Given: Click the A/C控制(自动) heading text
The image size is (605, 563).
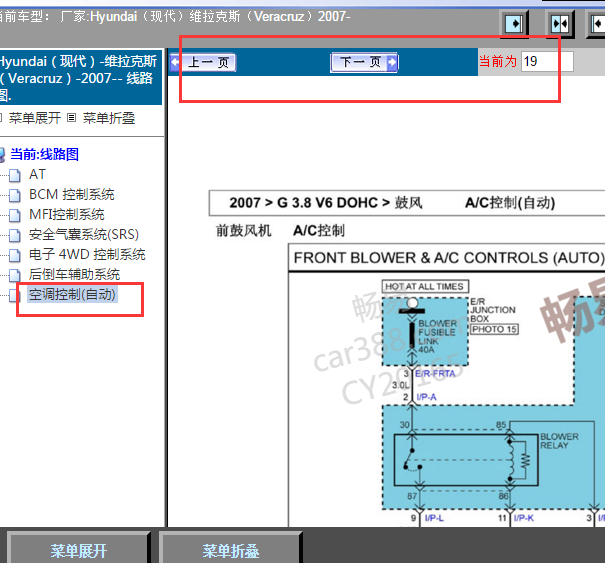Looking at the screenshot, I should click(510, 203).
